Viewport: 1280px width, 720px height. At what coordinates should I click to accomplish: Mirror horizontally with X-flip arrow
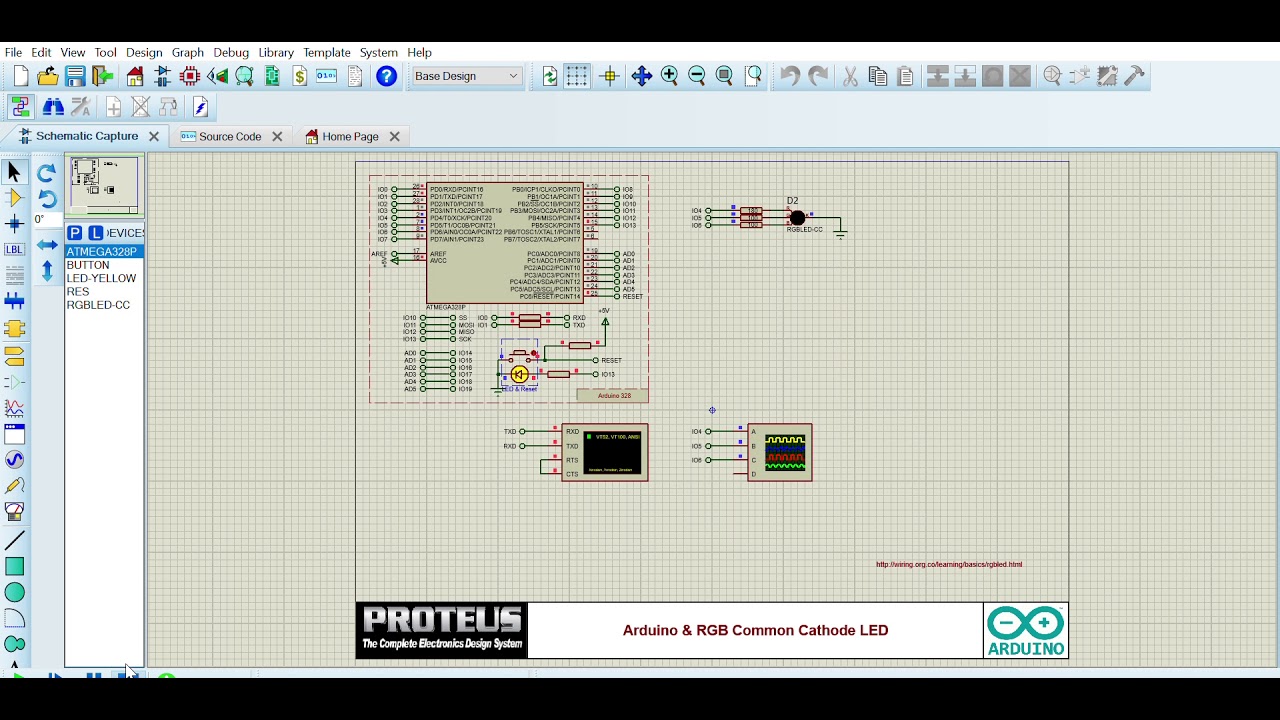(x=47, y=245)
